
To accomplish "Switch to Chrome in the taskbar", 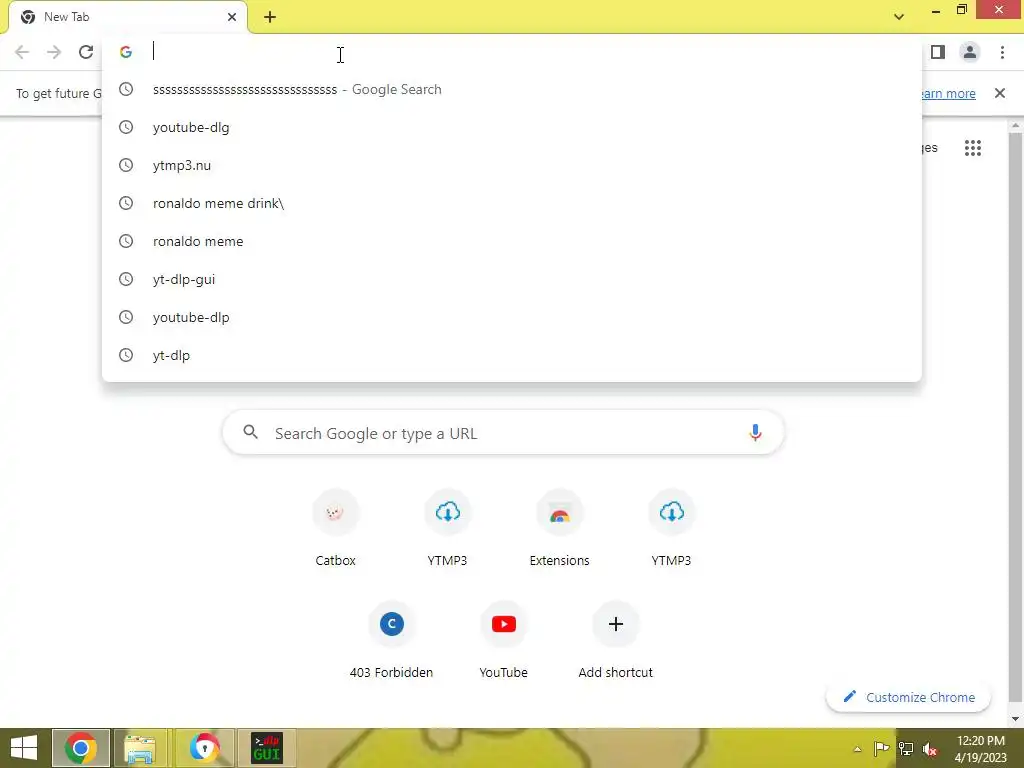I will pyautogui.click(x=81, y=748).
